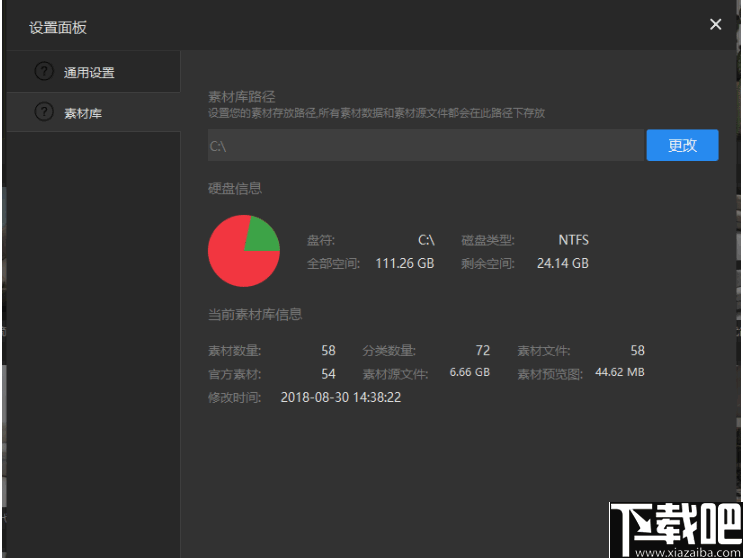Click the 素材库路径 heading
The height and width of the screenshot is (558, 745).
pos(241,97)
